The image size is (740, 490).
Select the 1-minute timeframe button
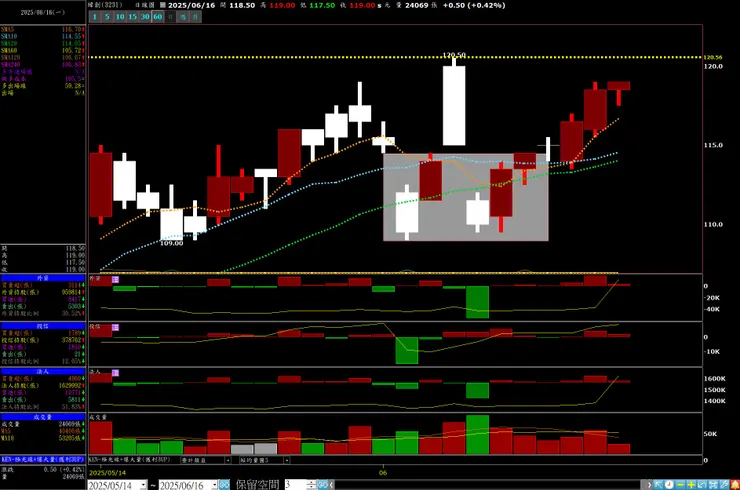(x=94, y=17)
